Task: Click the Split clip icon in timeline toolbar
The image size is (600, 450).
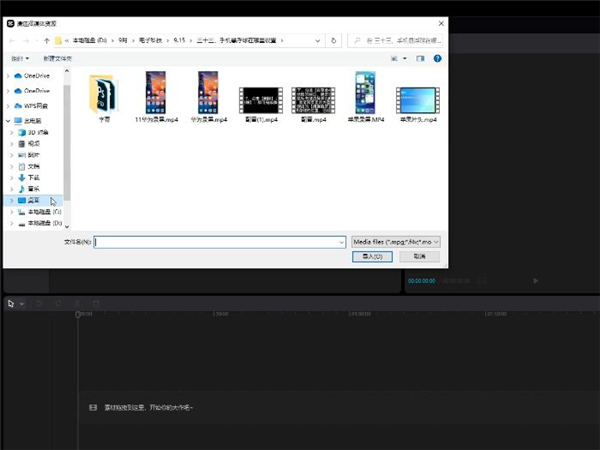Action: point(77,304)
